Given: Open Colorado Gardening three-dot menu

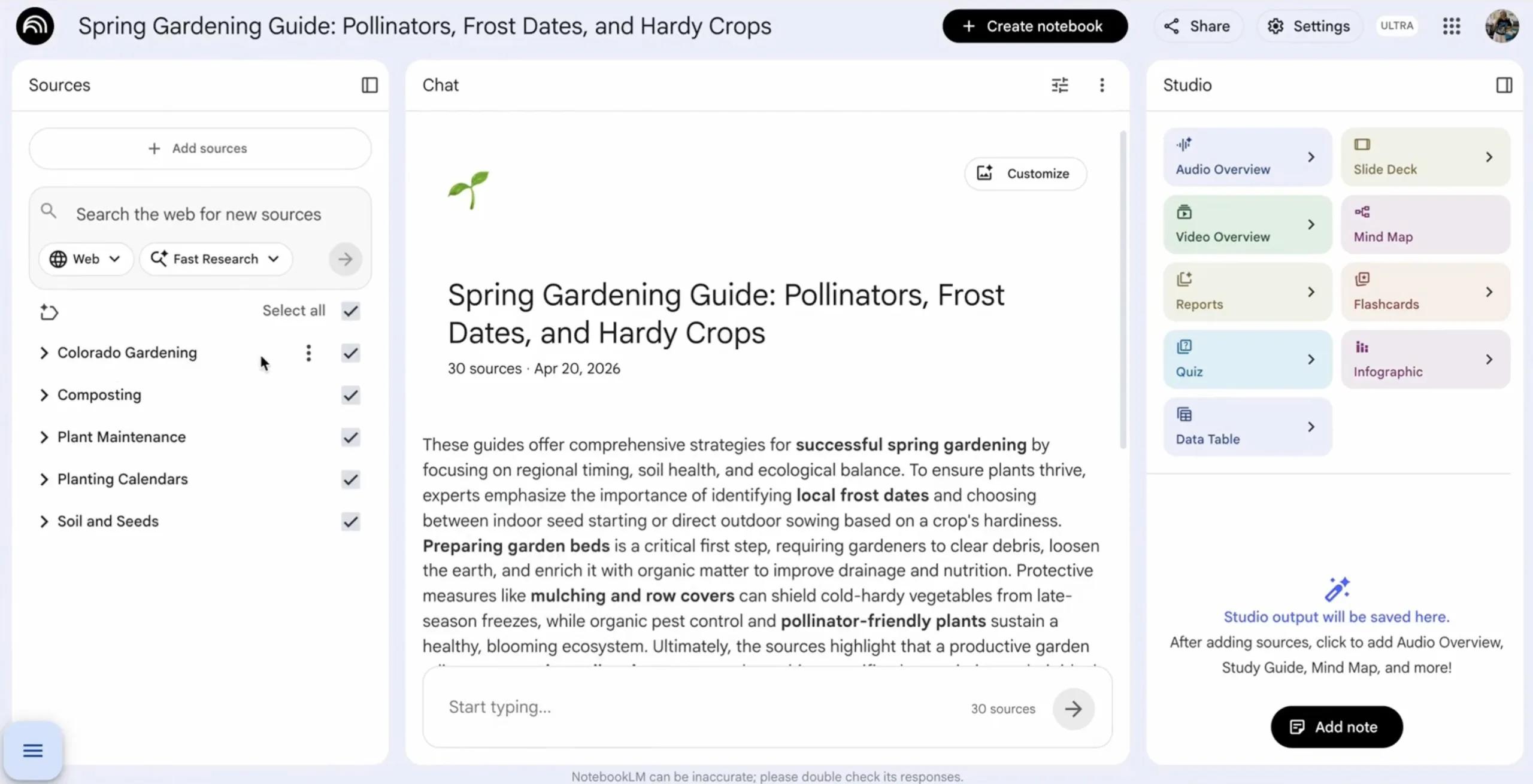Looking at the screenshot, I should click(x=308, y=353).
